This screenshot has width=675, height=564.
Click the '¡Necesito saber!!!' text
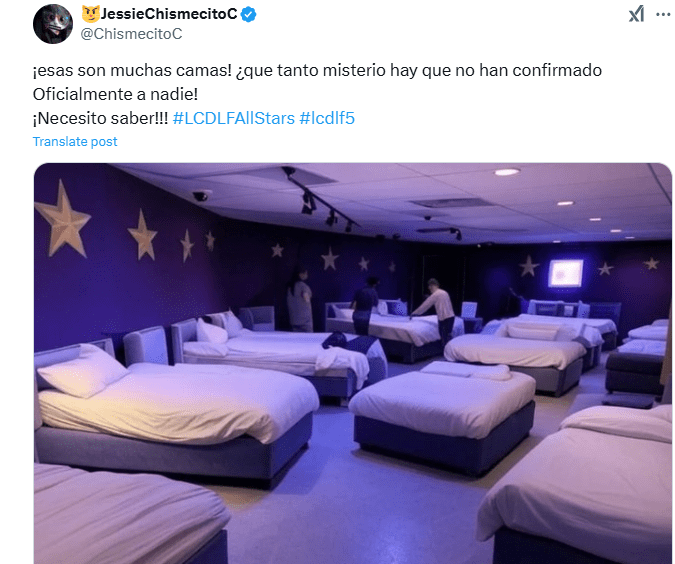[100, 118]
